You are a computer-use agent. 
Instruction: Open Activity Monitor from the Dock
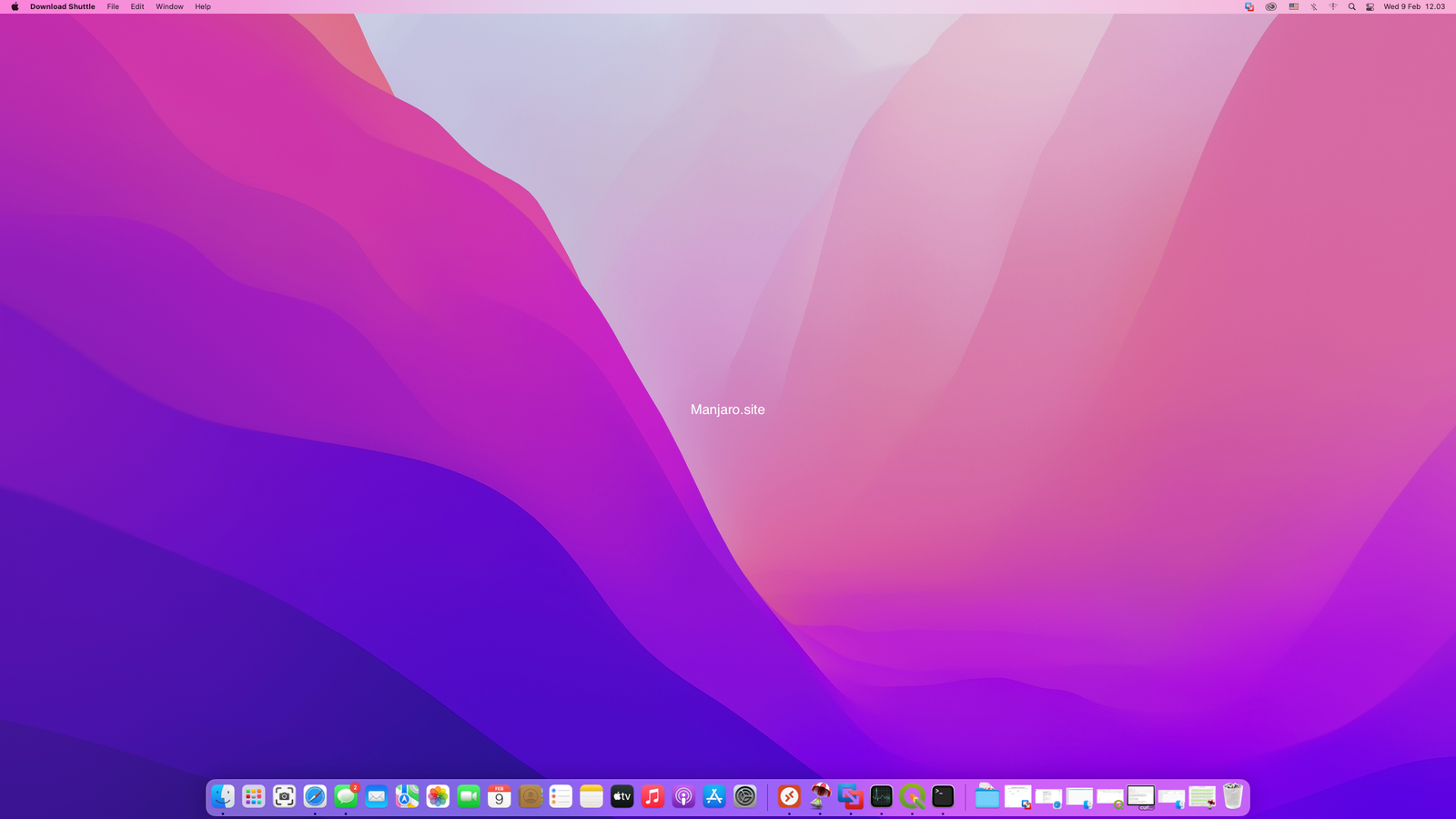pyautogui.click(x=881, y=796)
